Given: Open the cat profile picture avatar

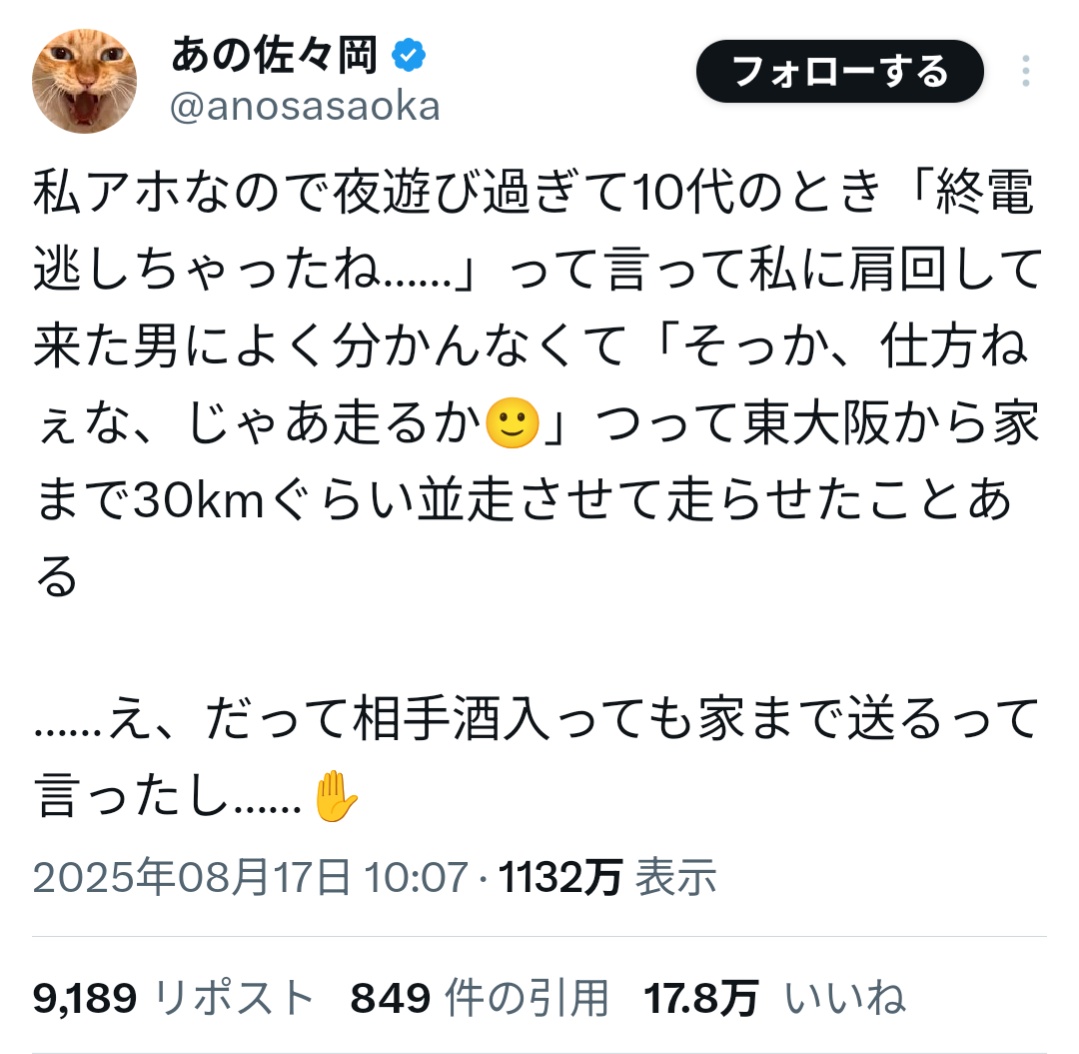Looking at the screenshot, I should (x=85, y=81).
